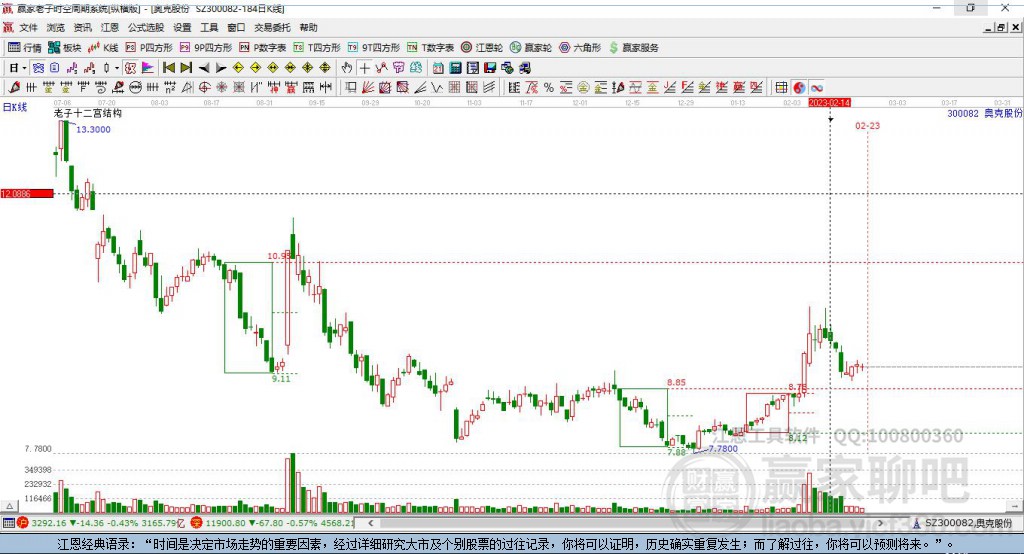Screen dimensions: 1024x554
Task: Step right with the black right-arrow icon
Action: [x=221, y=68]
